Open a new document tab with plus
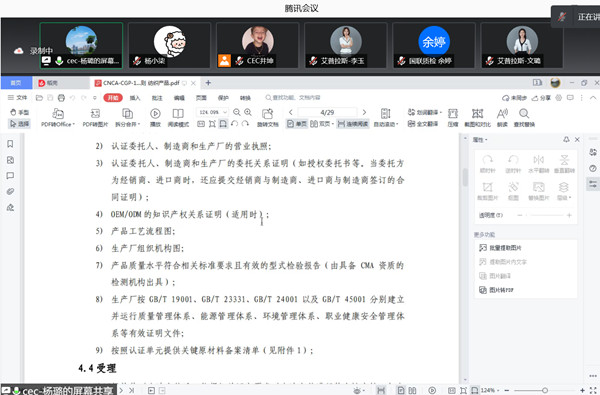 (x=208, y=83)
